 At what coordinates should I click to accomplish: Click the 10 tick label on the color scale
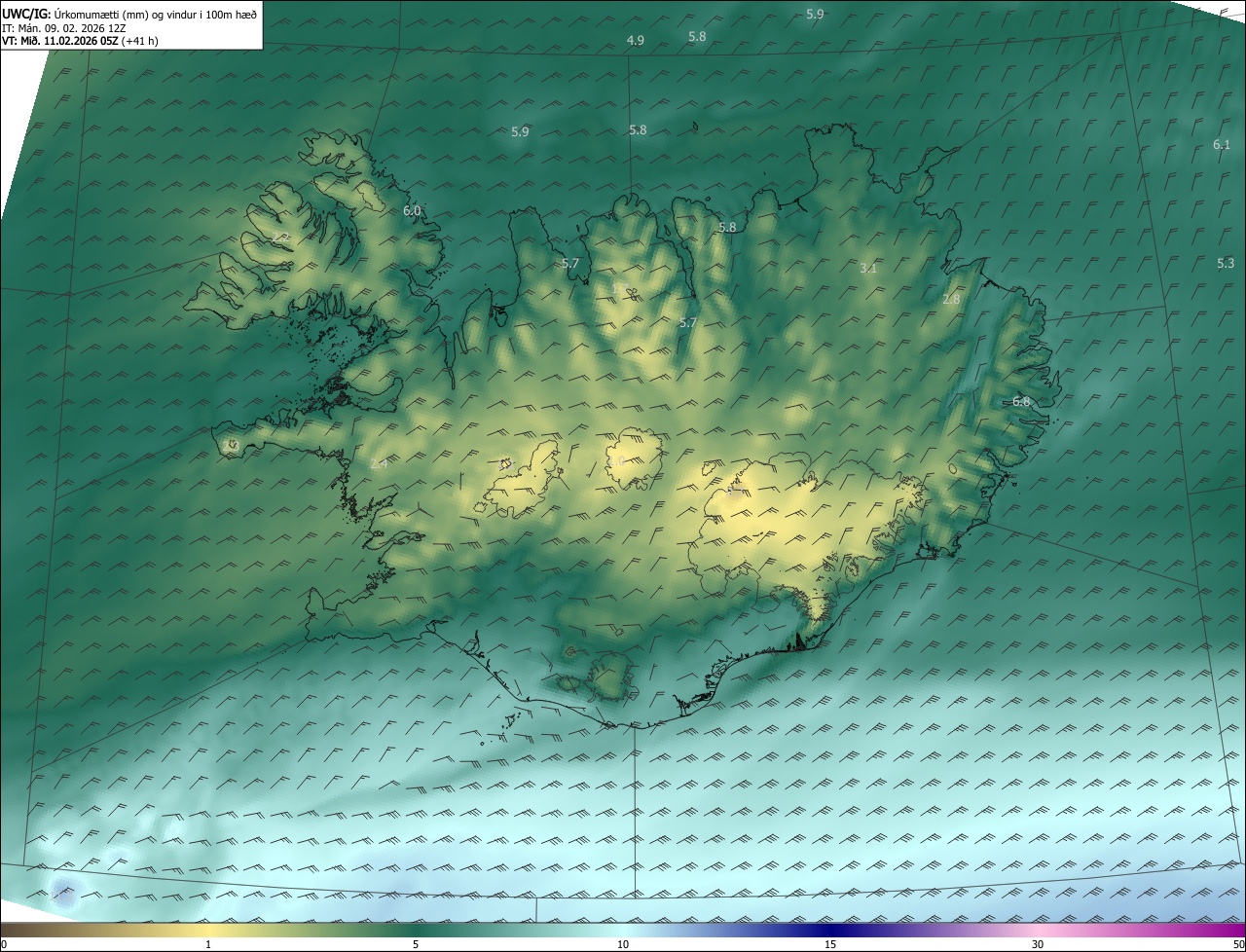(623, 944)
